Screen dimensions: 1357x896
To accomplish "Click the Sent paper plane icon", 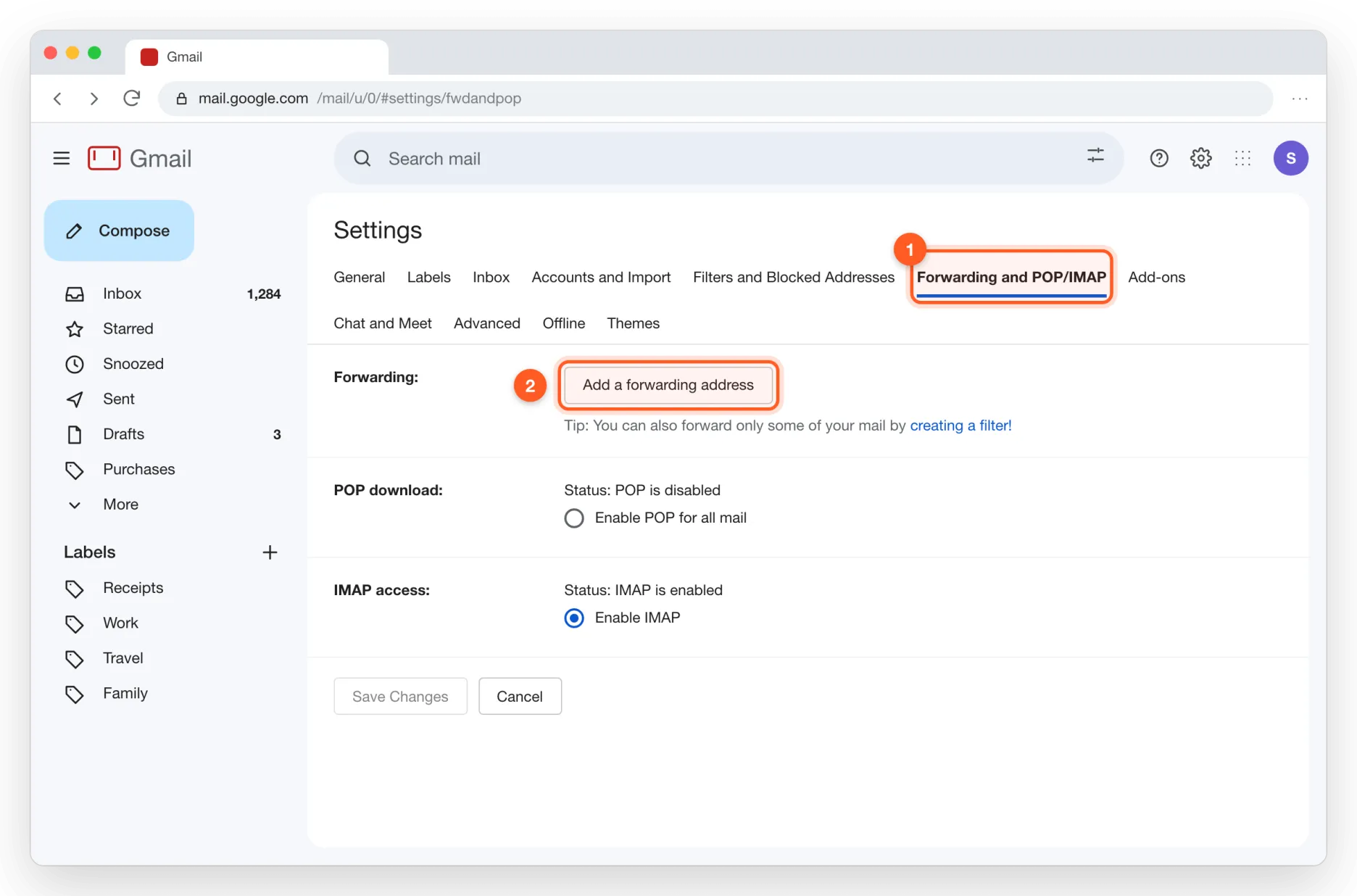I will click(x=75, y=399).
